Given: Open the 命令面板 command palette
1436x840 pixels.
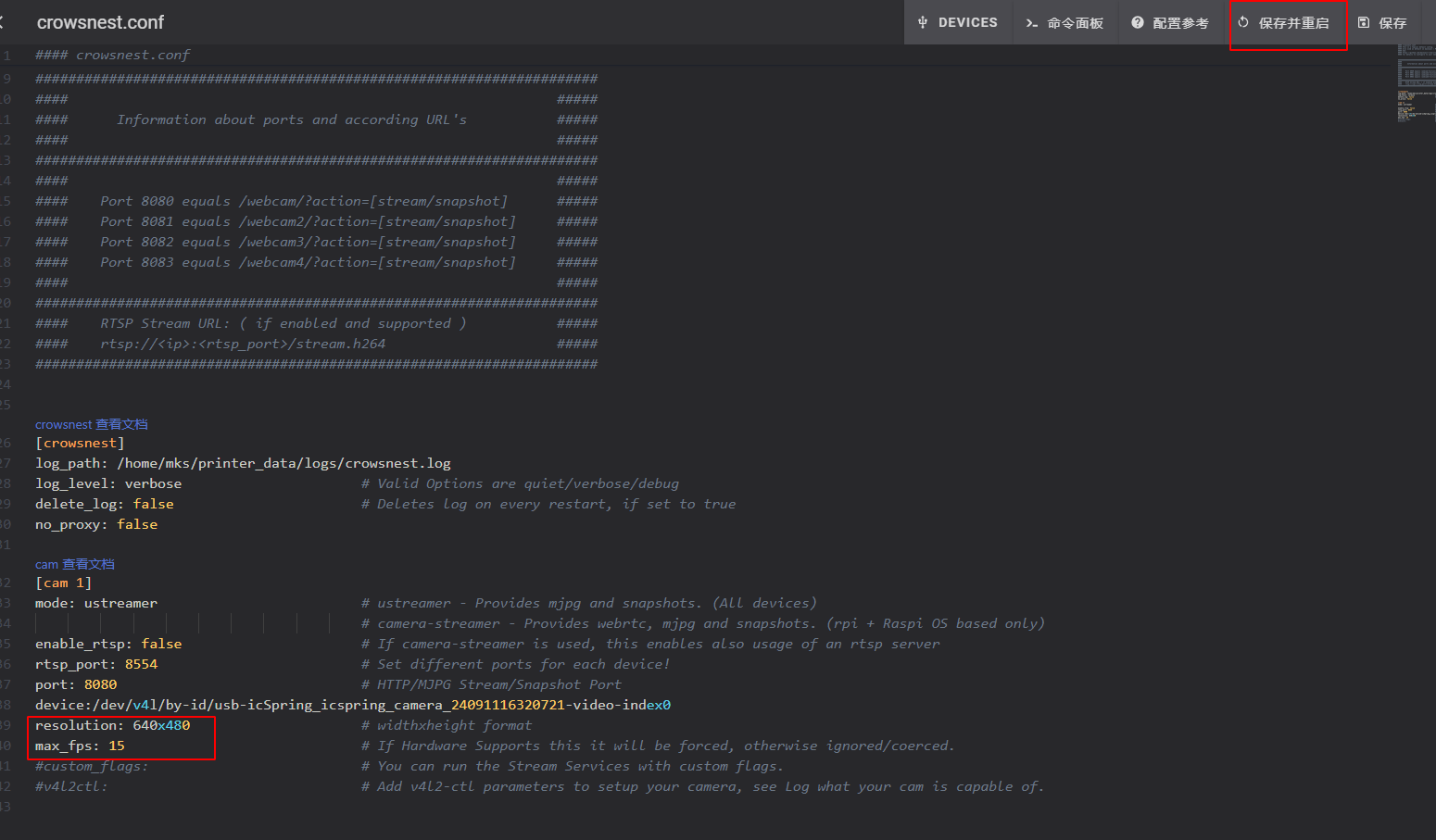Looking at the screenshot, I should point(1075,23).
